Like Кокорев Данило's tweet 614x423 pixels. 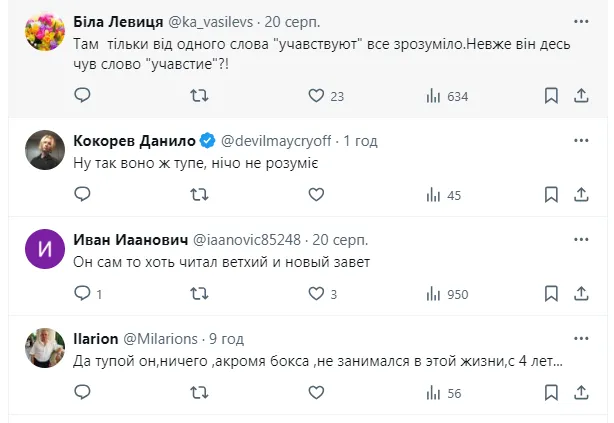(317, 195)
